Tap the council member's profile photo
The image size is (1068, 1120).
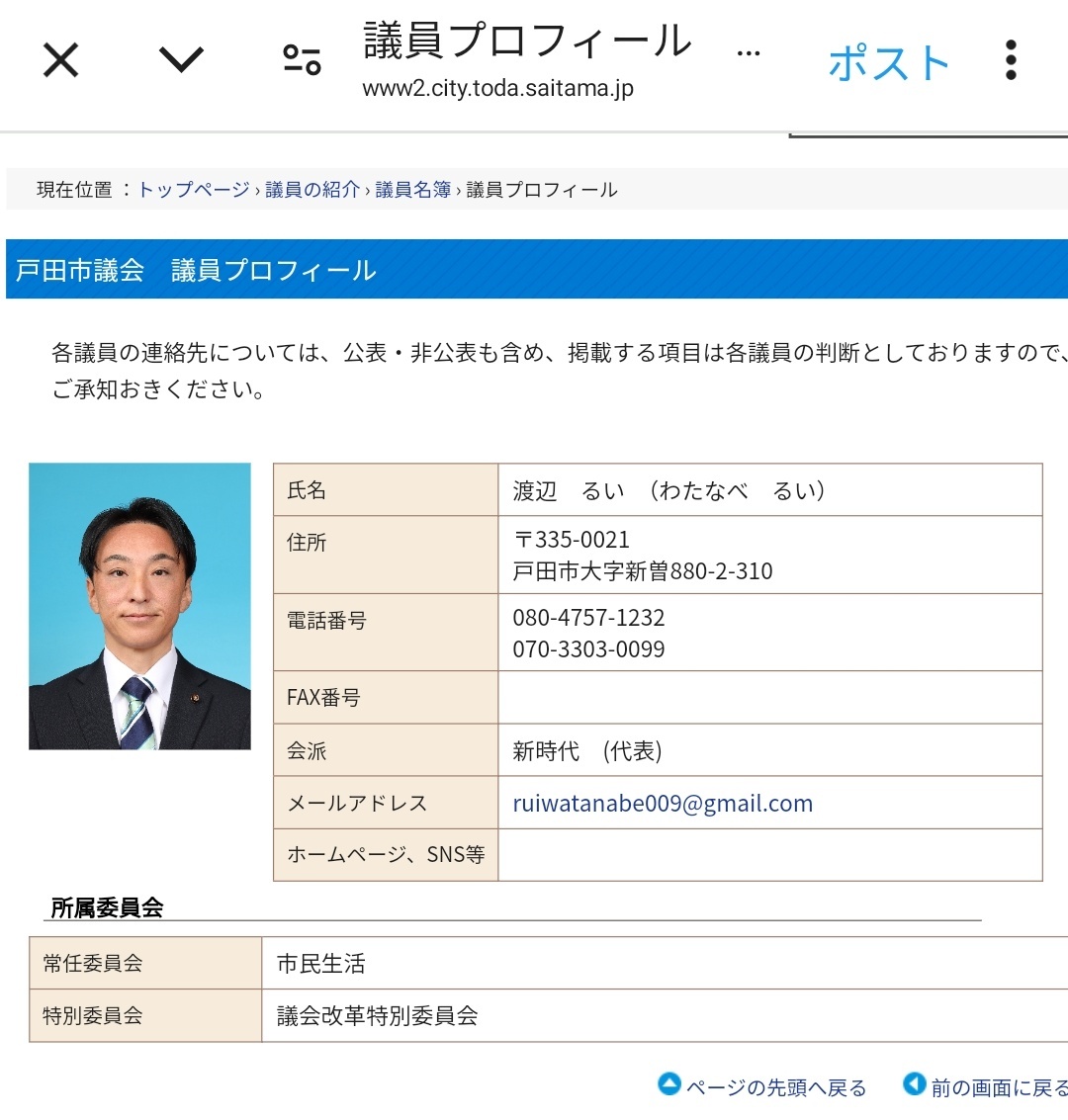click(139, 606)
